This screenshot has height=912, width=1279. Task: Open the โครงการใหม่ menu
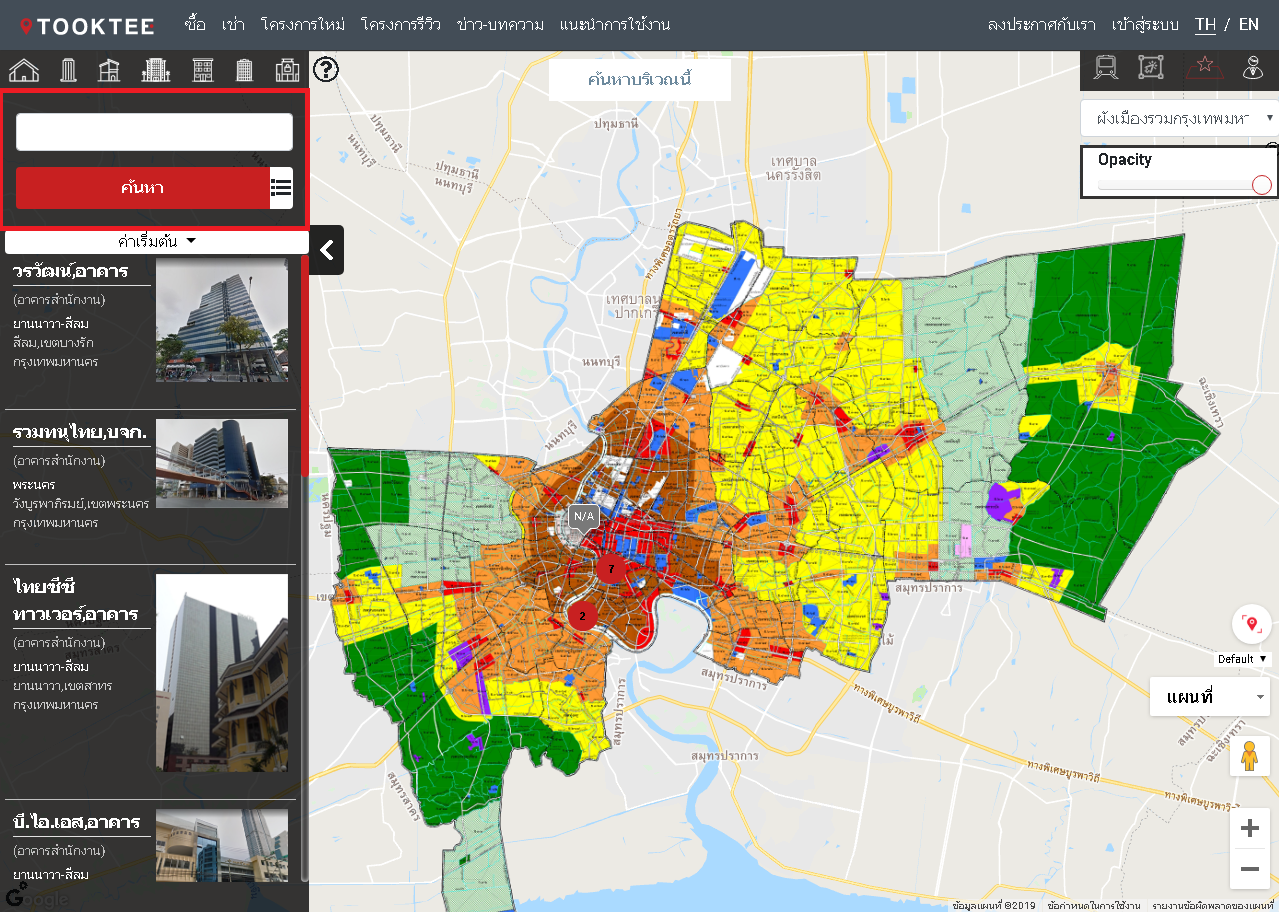[x=302, y=24]
